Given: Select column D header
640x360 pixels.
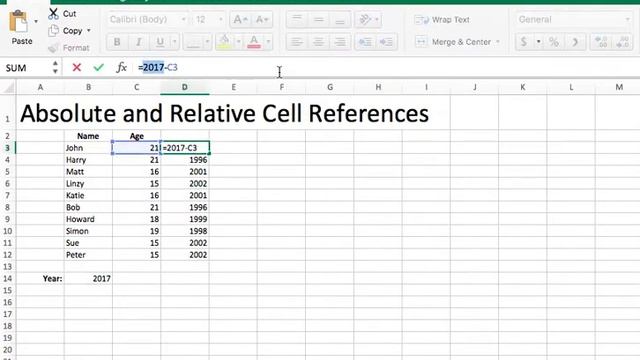Looking at the screenshot, I should (185, 87).
